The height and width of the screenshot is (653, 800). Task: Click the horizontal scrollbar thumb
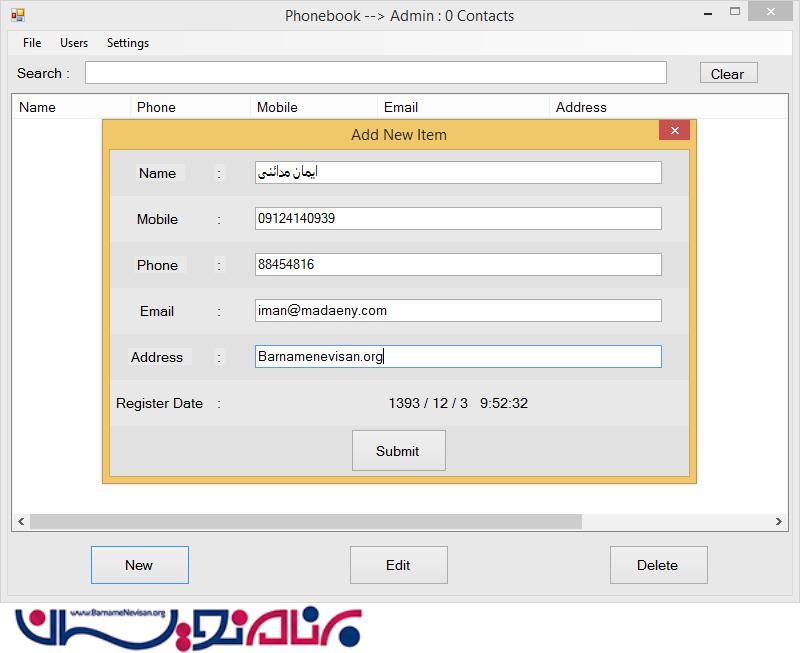tap(306, 521)
